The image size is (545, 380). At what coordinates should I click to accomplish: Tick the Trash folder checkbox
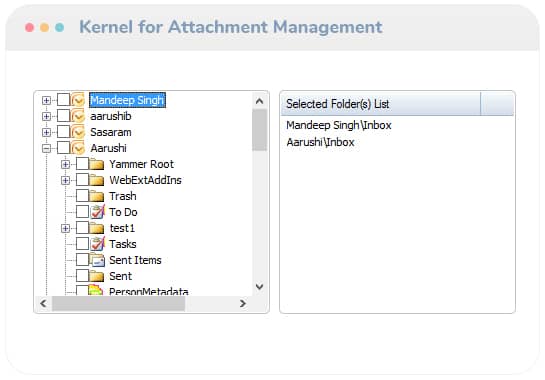82,196
